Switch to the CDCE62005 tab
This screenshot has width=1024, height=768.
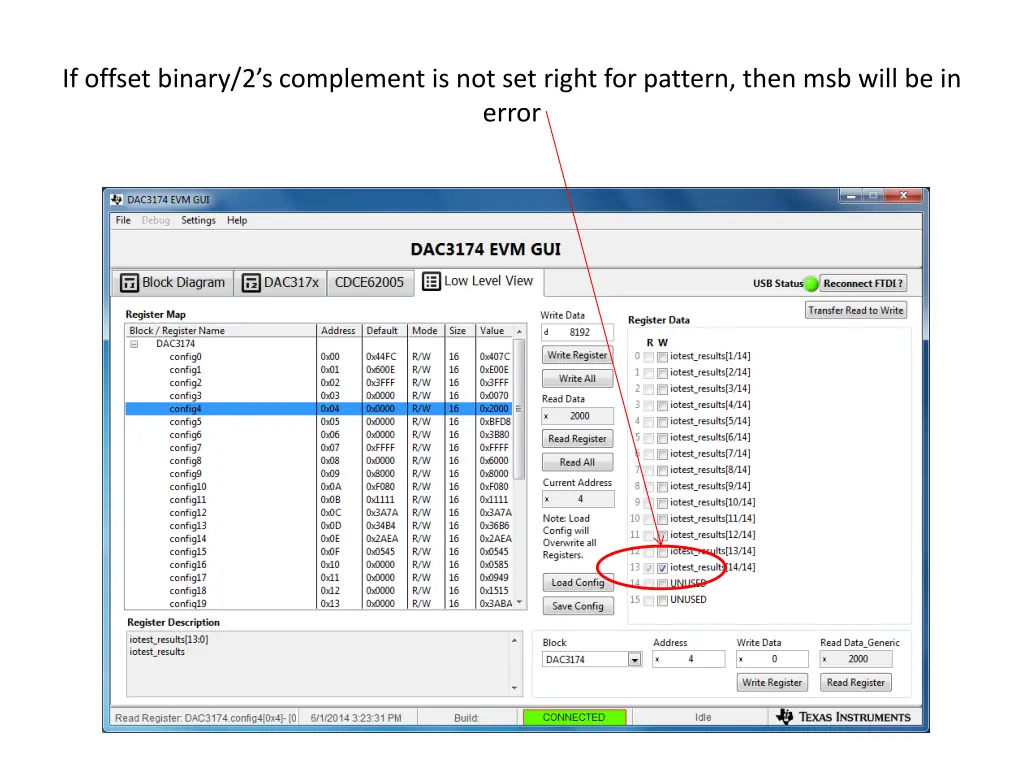point(370,282)
